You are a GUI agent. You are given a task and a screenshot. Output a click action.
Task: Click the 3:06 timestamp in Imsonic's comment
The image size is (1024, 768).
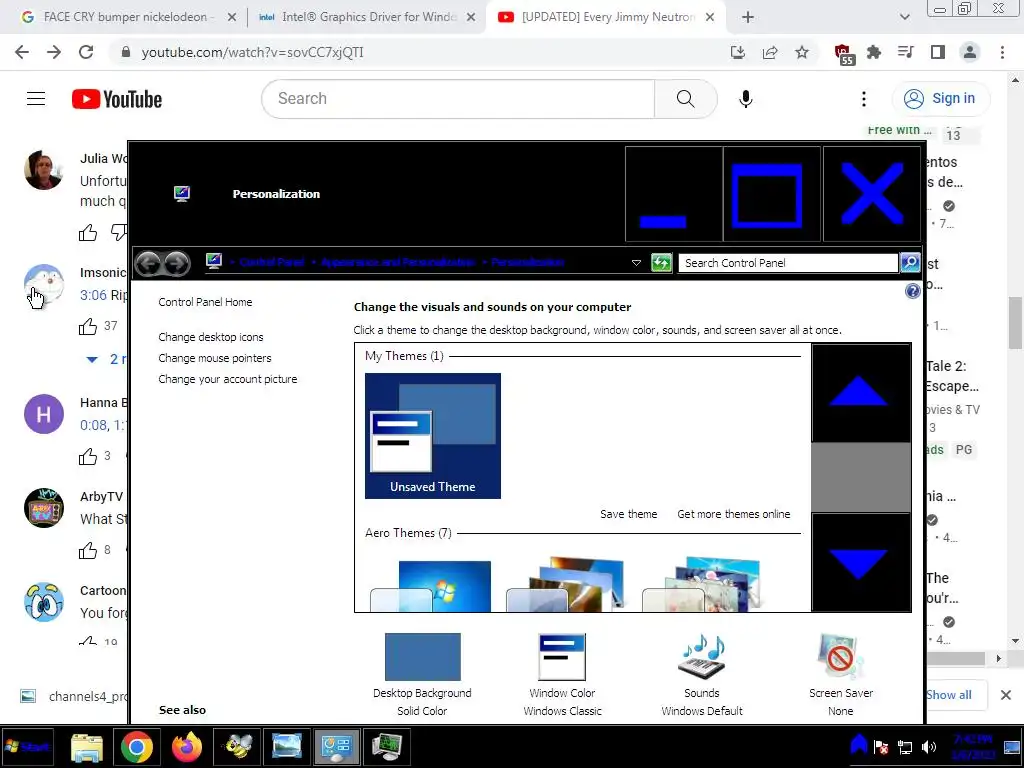[93, 295]
